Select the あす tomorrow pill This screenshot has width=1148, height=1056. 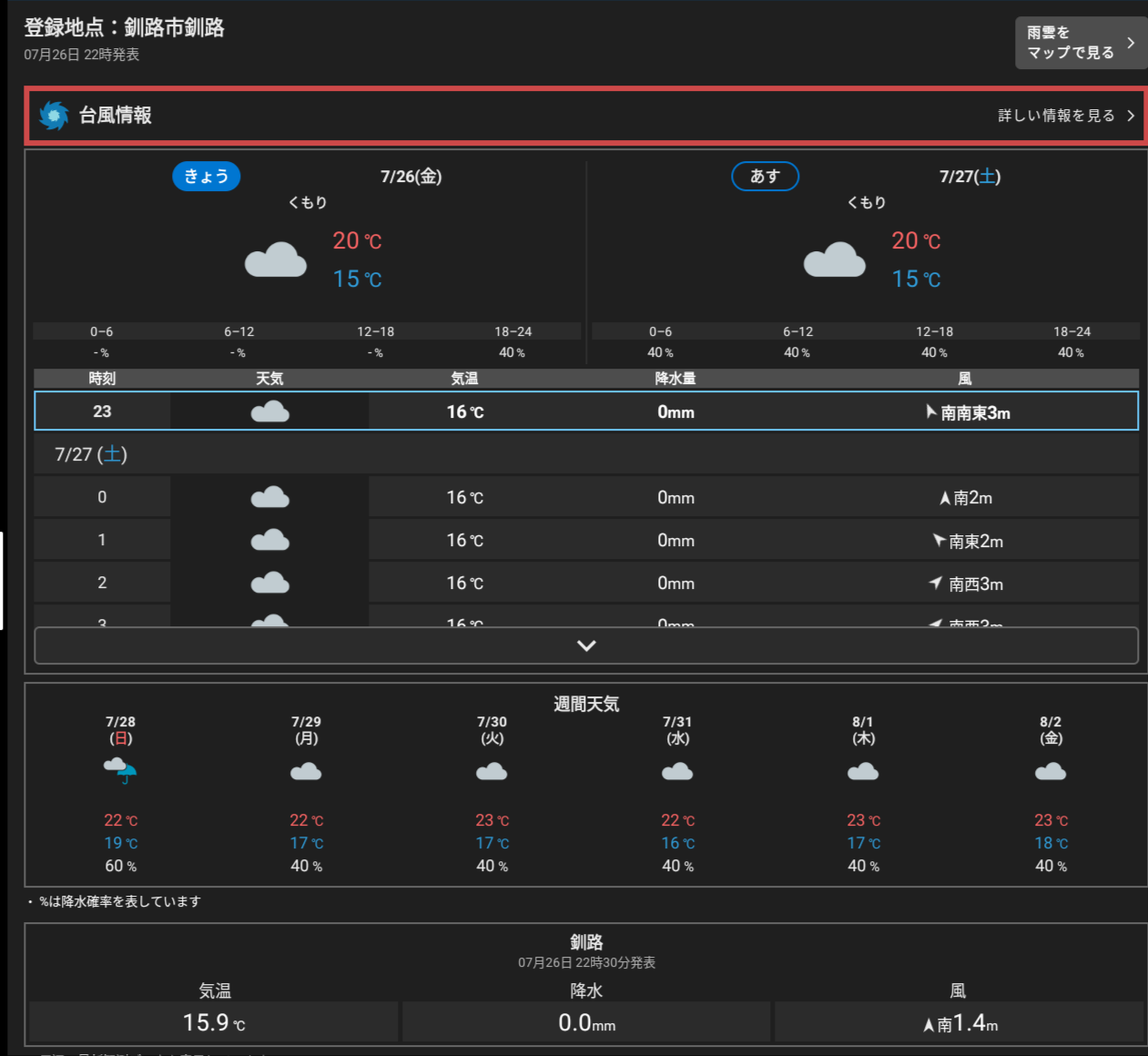coord(765,176)
